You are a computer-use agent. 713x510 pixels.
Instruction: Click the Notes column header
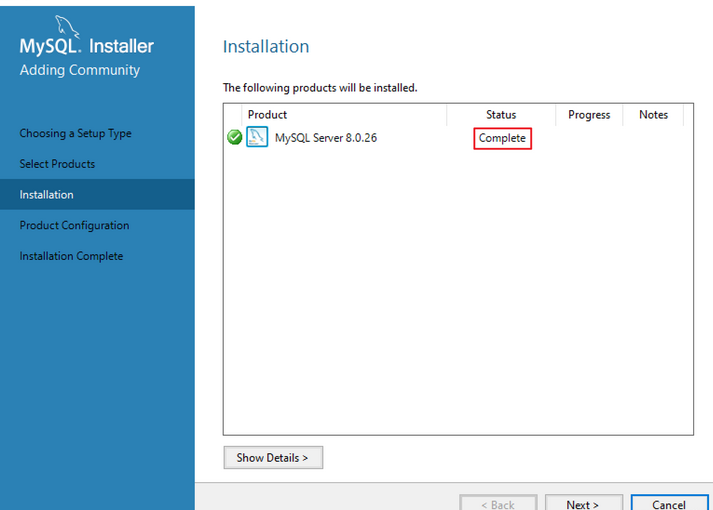coord(653,115)
